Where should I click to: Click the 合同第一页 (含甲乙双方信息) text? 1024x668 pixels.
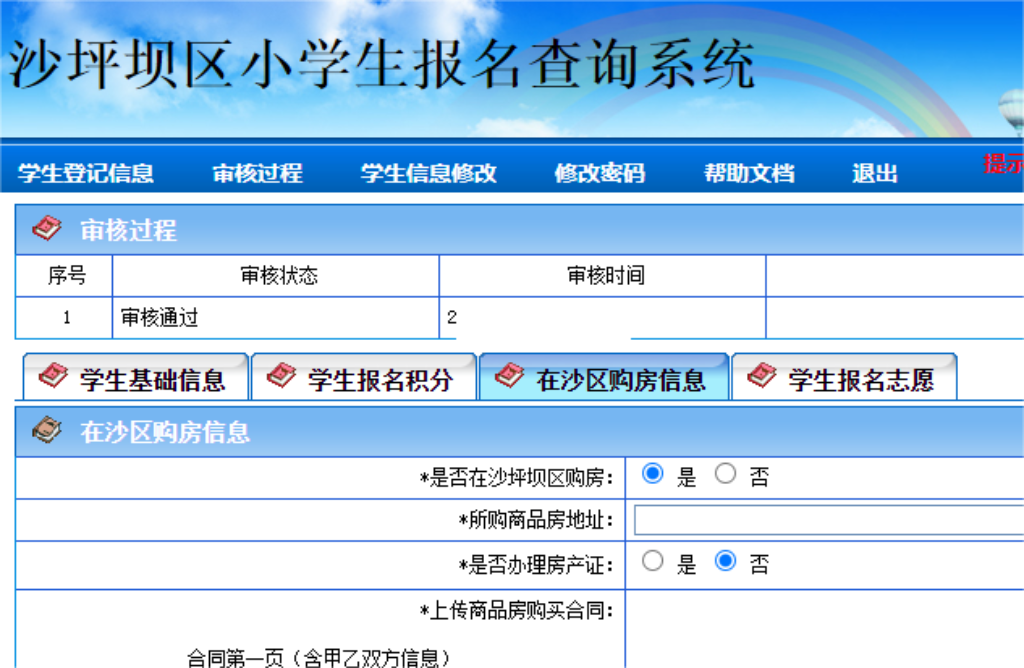pos(318,657)
